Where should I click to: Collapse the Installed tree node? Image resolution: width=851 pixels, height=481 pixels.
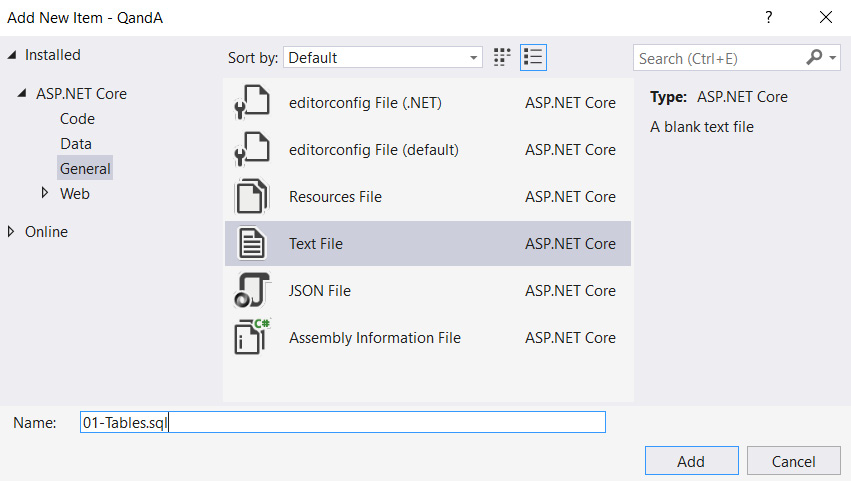[12, 55]
